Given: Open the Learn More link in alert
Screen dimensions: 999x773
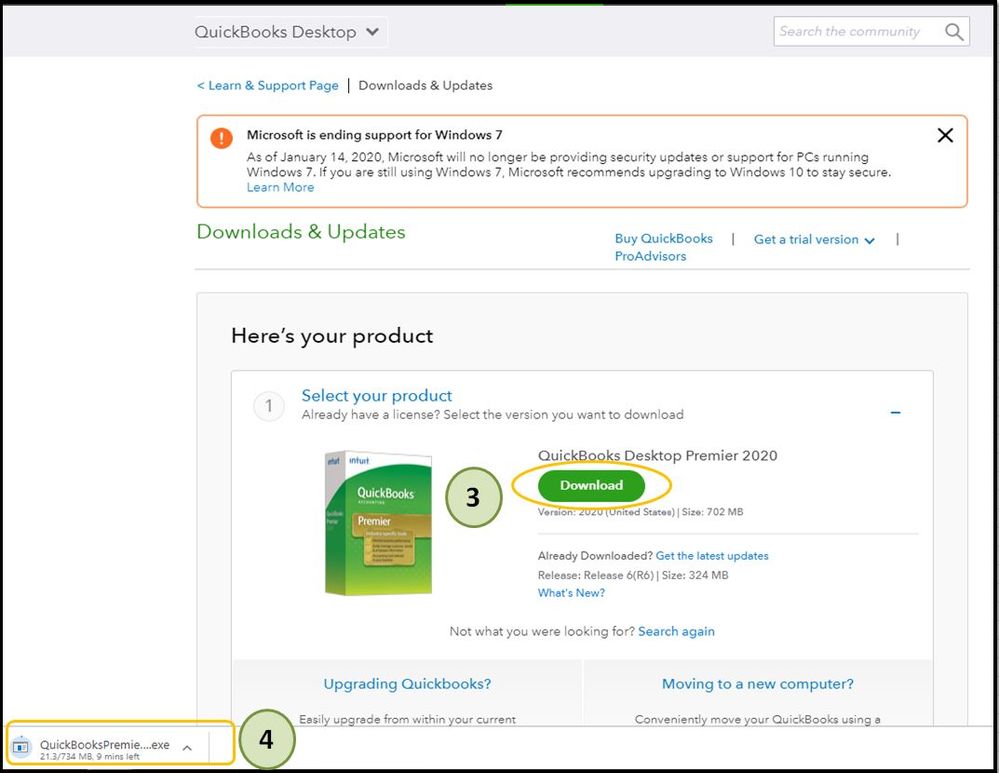Looking at the screenshot, I should point(280,188).
